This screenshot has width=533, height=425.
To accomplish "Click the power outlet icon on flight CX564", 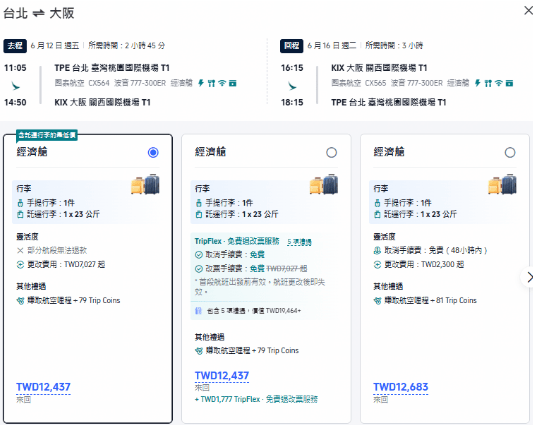I will pyautogui.click(x=201, y=83).
